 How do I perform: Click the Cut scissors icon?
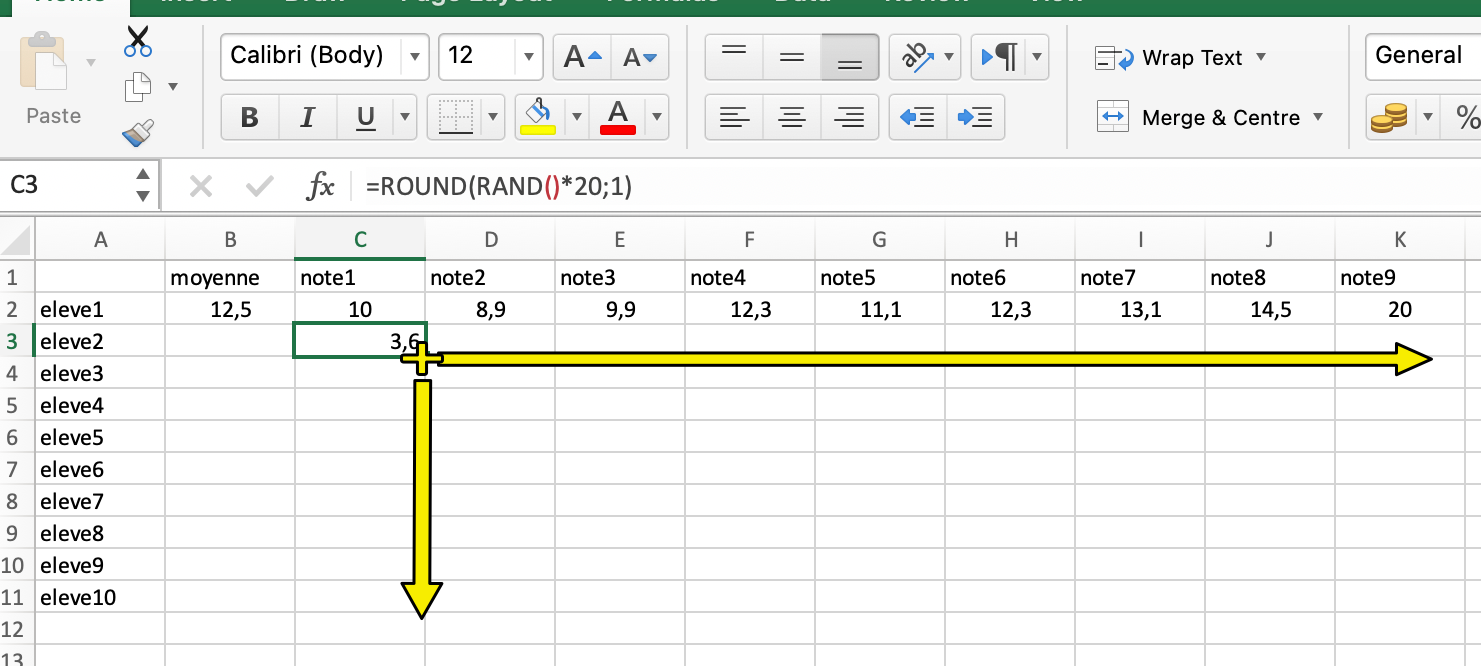138,43
